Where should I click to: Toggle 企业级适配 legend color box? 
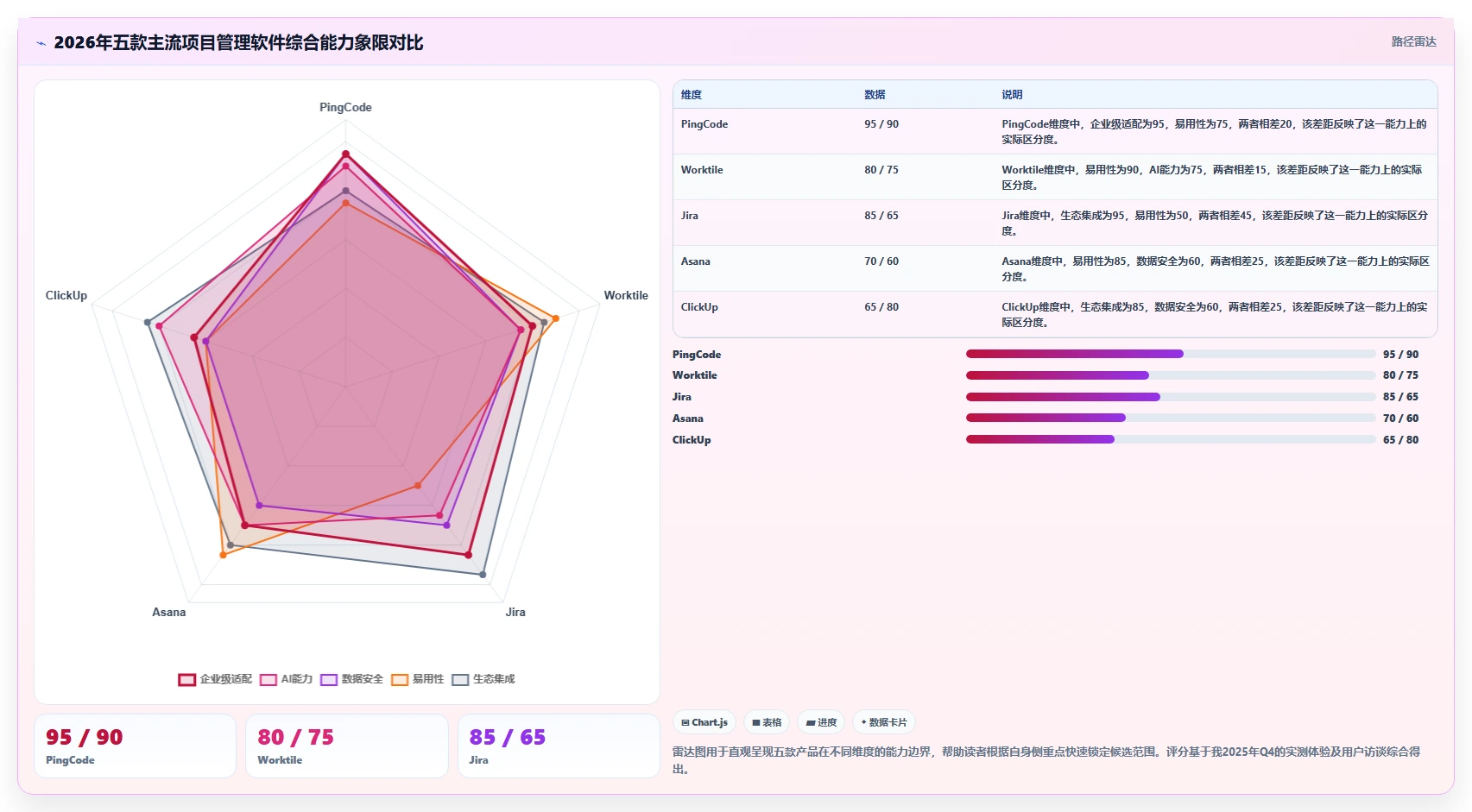tap(187, 679)
